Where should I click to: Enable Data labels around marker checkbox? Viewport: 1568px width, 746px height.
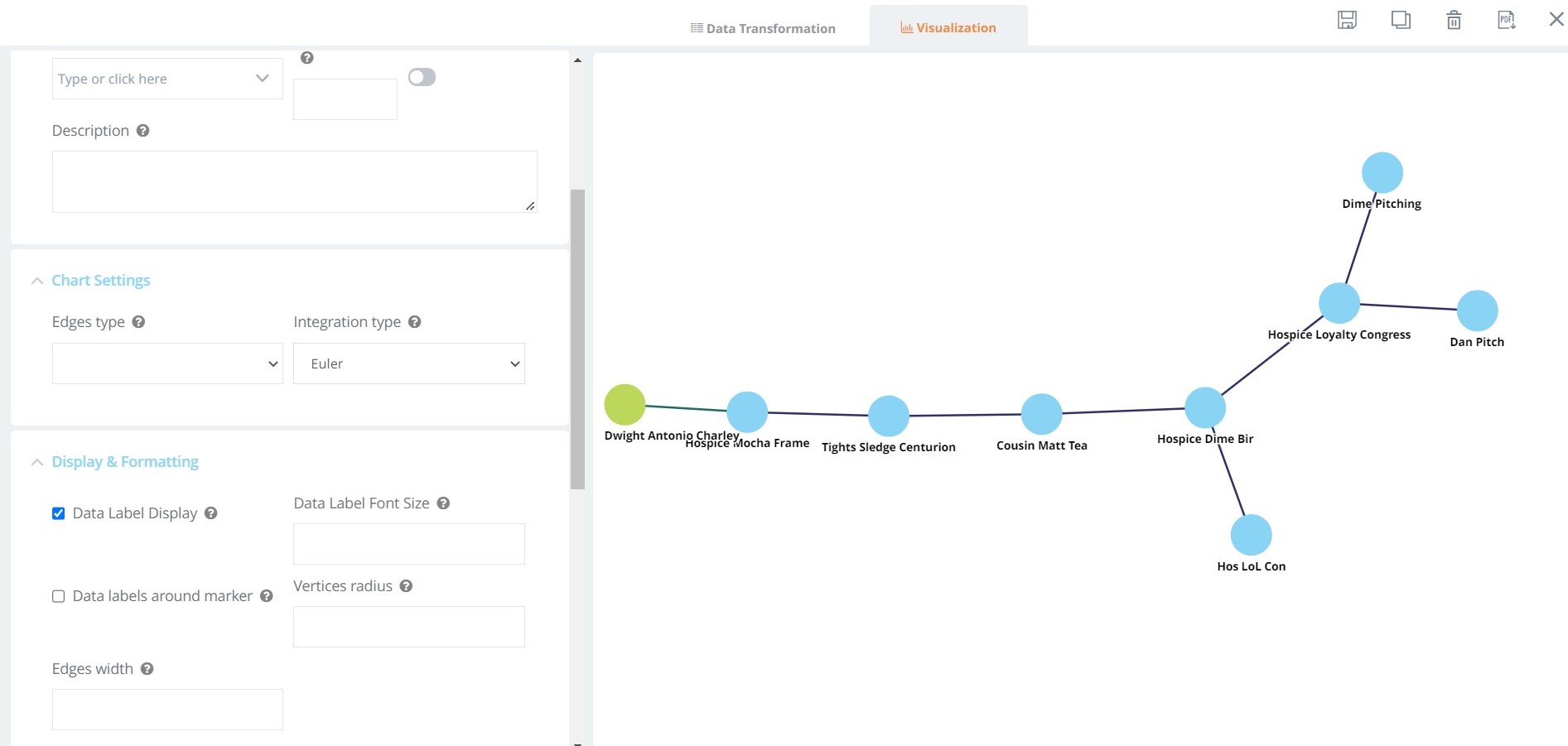click(59, 596)
